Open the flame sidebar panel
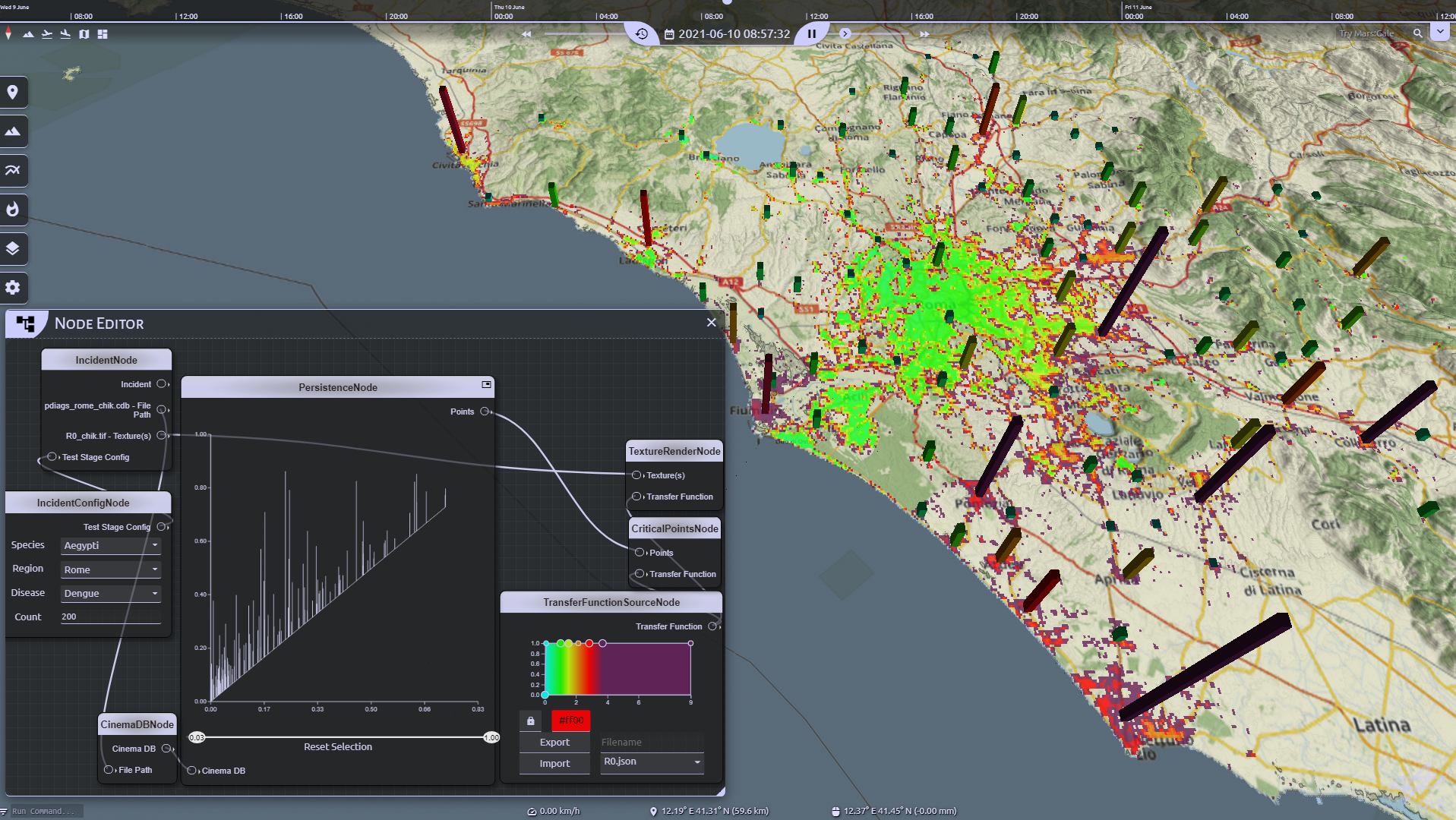Screen dimensions: 1456x820 [13, 210]
